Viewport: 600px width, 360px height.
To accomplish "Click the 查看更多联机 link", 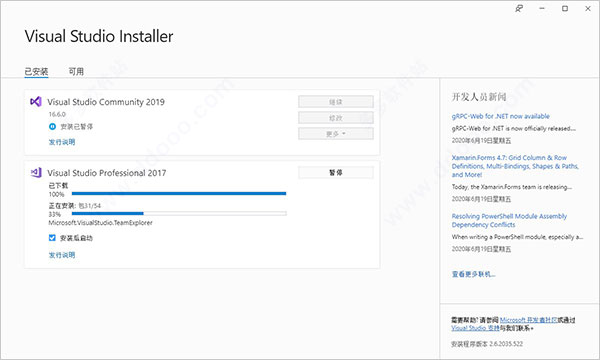I will [473, 274].
